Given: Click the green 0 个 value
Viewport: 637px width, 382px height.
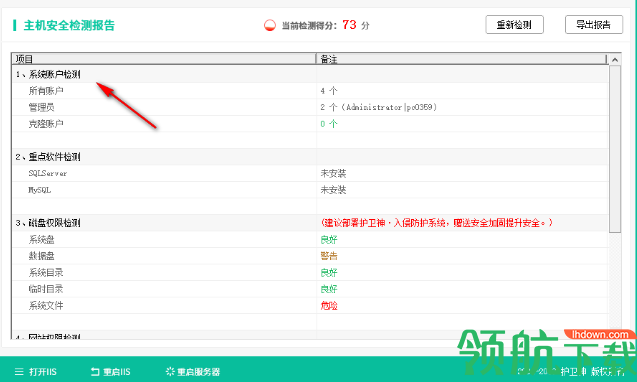Looking at the screenshot, I should (329, 124).
